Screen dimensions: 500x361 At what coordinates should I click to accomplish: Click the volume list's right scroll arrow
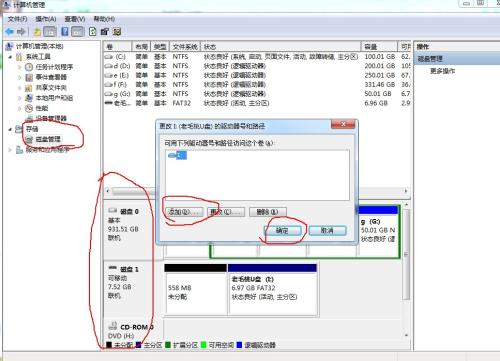(x=406, y=191)
